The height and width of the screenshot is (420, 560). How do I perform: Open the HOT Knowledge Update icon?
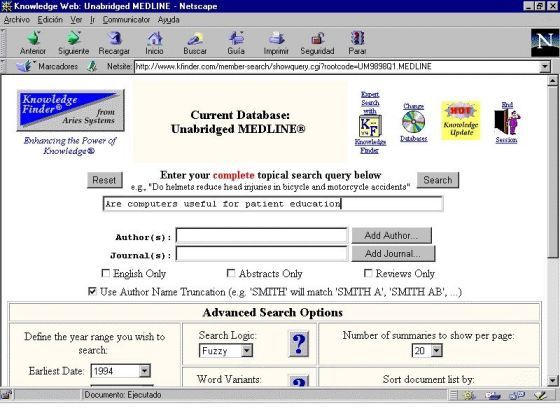click(461, 120)
